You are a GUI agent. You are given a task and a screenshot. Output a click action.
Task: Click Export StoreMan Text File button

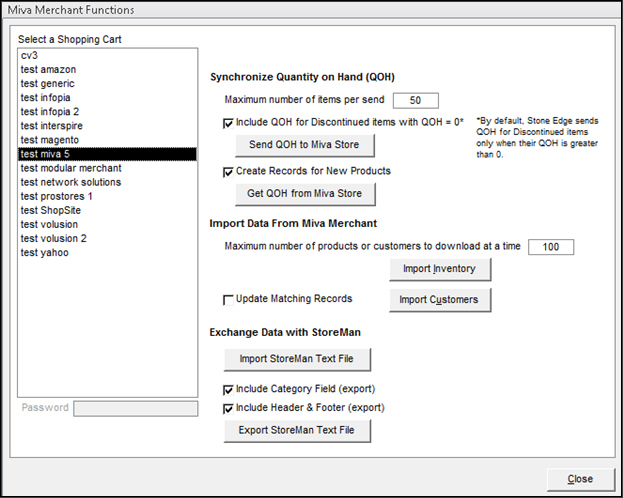pyautogui.click(x=297, y=430)
